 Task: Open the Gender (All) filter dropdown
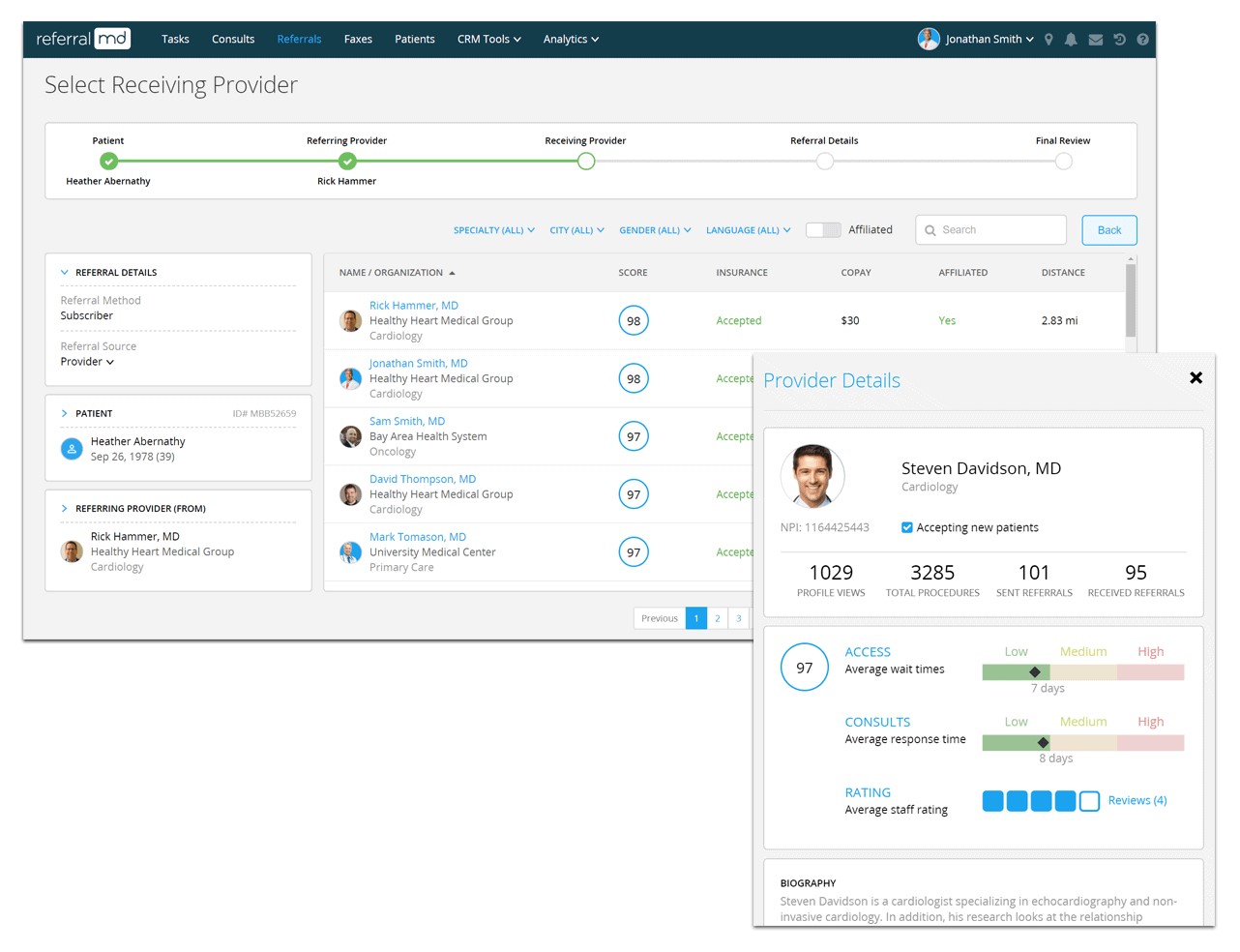click(x=656, y=230)
